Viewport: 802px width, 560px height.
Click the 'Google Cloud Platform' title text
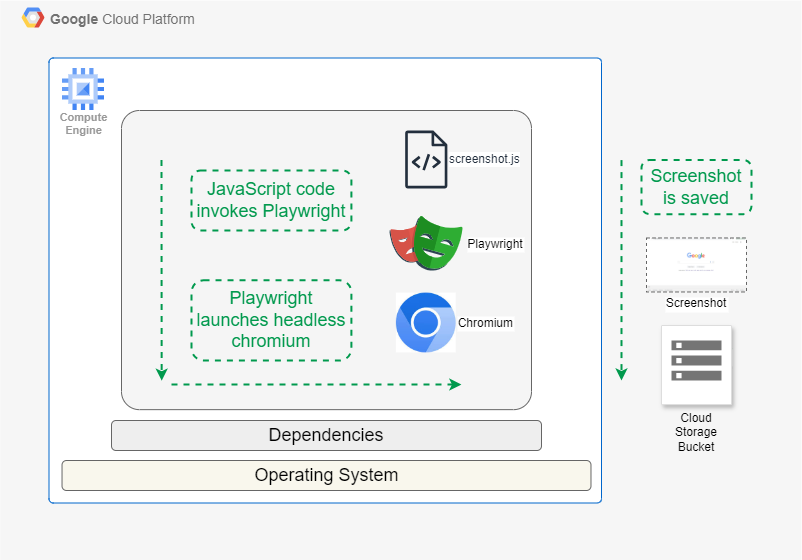[x=122, y=19]
